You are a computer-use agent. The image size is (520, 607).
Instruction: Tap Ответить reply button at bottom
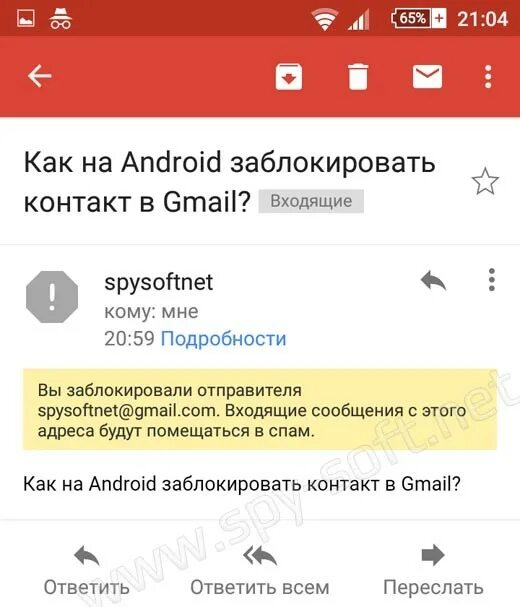pyautogui.click(x=87, y=571)
